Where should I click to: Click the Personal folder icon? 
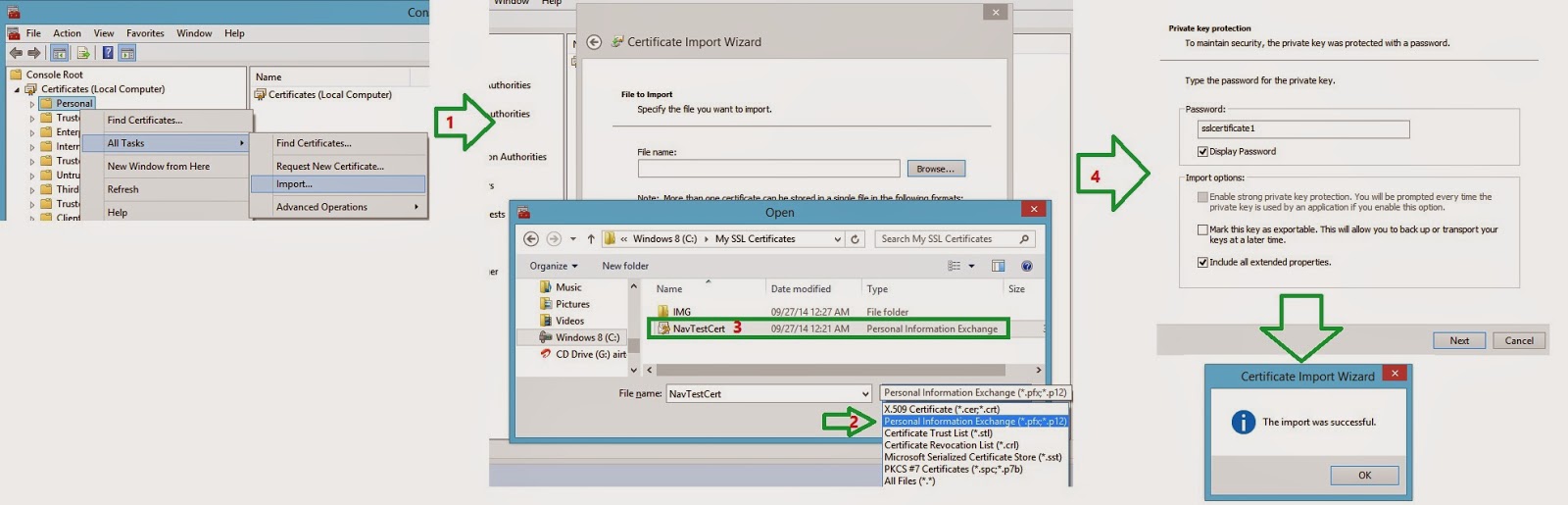tap(46, 103)
